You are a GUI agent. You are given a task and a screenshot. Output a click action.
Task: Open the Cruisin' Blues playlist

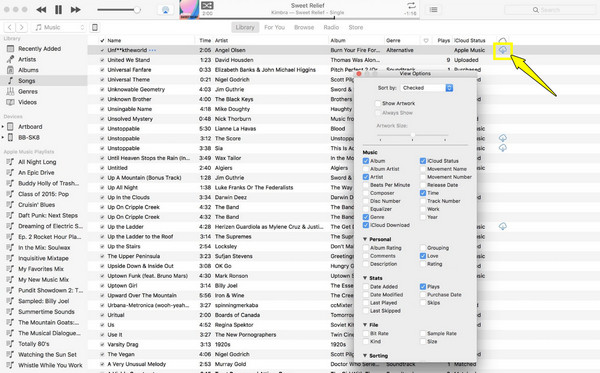(x=36, y=205)
